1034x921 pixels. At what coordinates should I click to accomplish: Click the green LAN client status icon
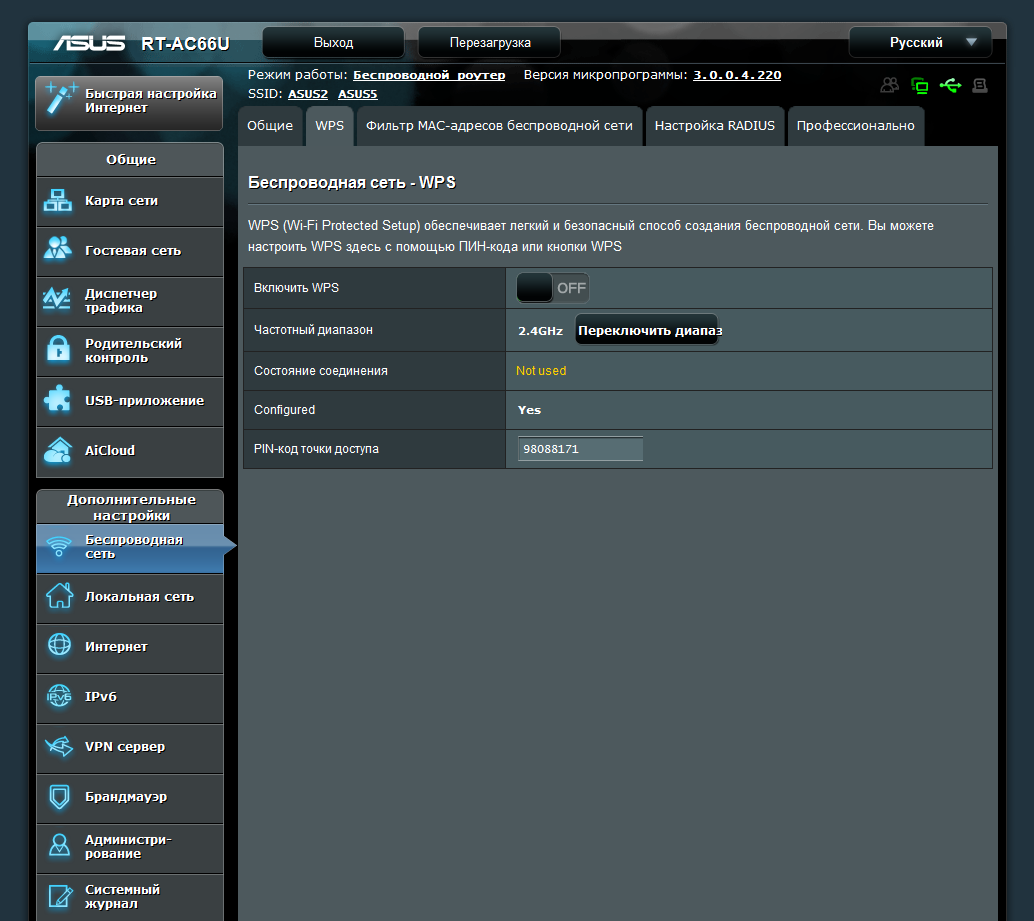(x=919, y=85)
